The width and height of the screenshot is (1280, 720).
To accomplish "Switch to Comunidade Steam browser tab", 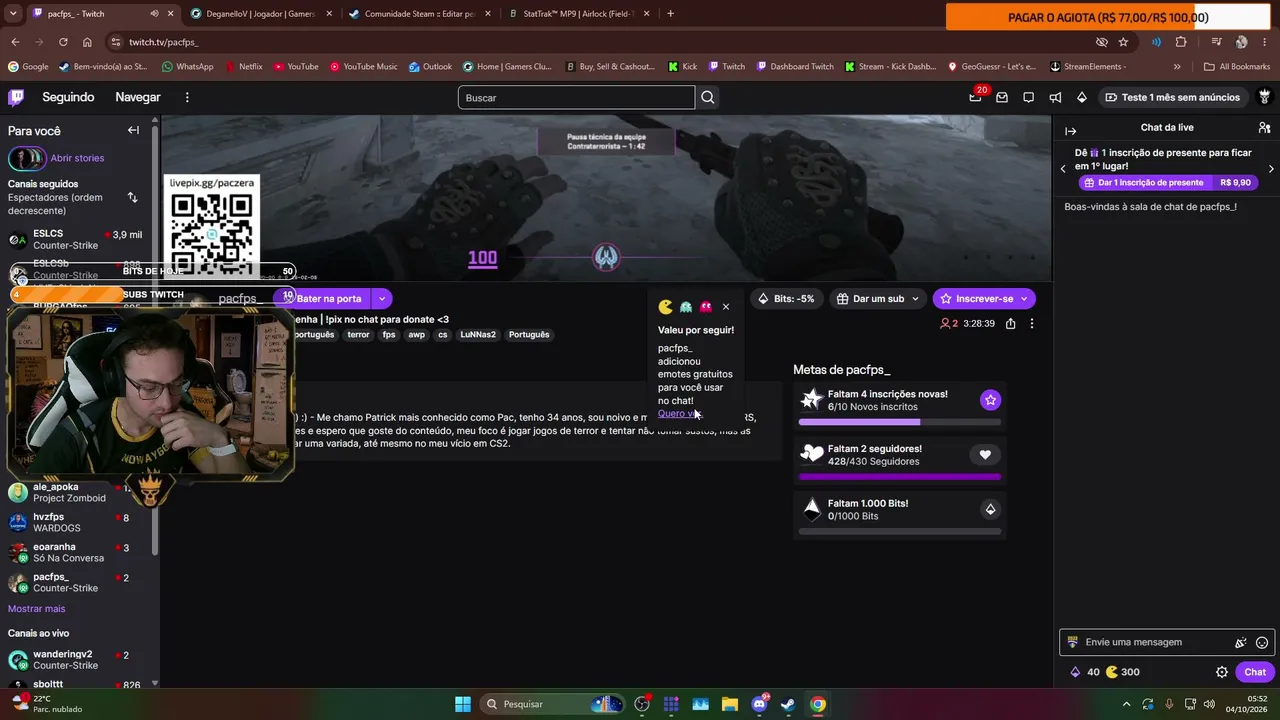I will click(x=418, y=14).
